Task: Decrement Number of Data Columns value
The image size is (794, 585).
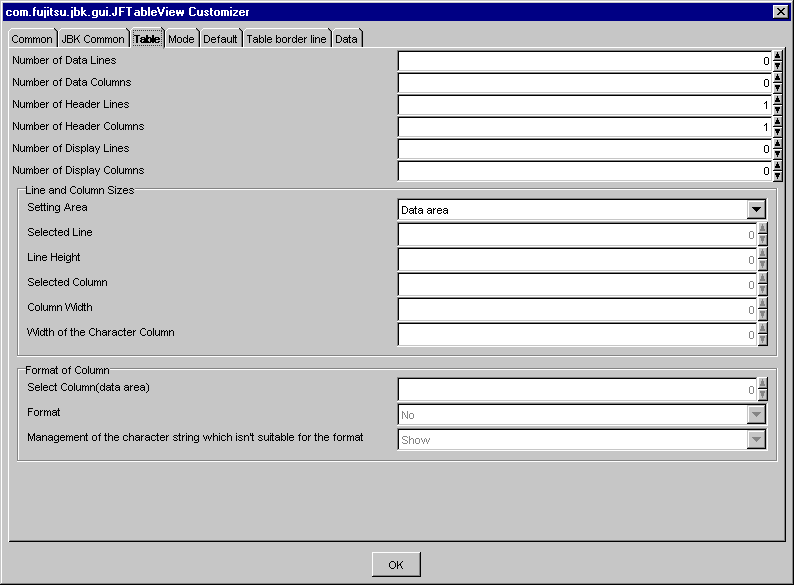Action: [x=777, y=88]
